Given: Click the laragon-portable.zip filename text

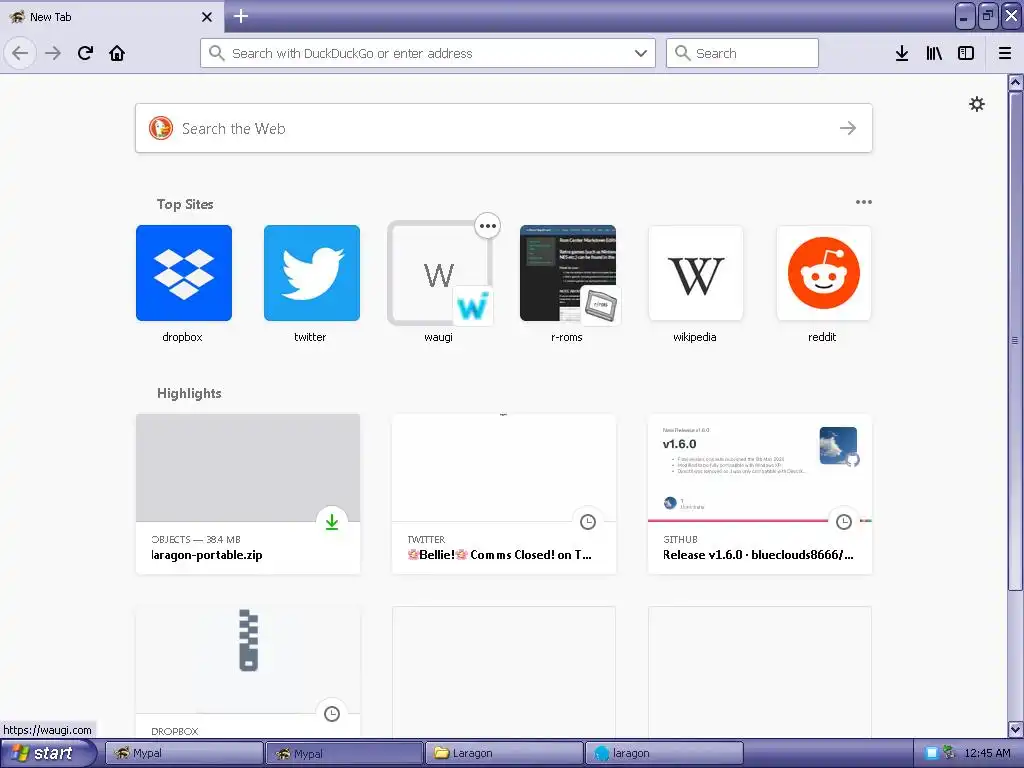Looking at the screenshot, I should point(206,555).
